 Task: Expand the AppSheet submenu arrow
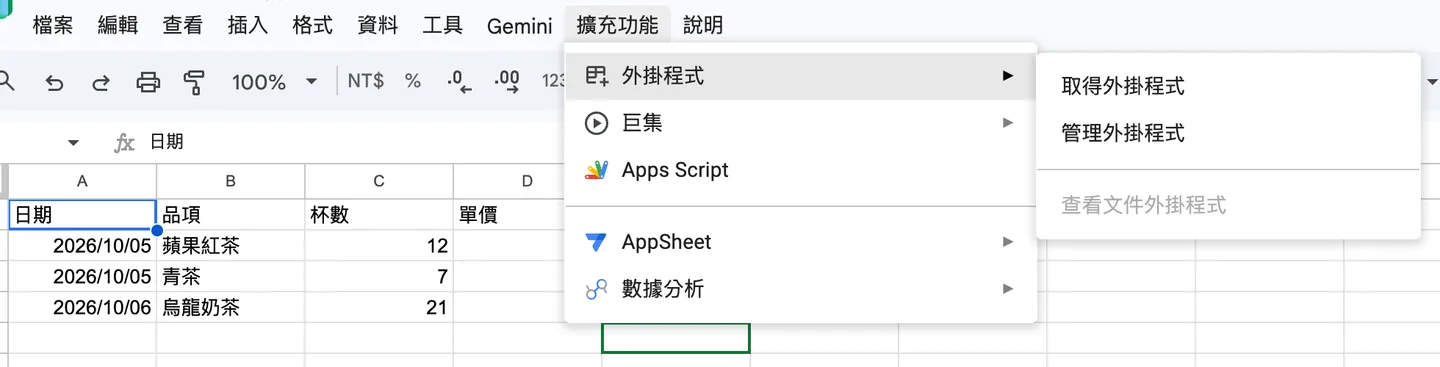click(x=1008, y=242)
